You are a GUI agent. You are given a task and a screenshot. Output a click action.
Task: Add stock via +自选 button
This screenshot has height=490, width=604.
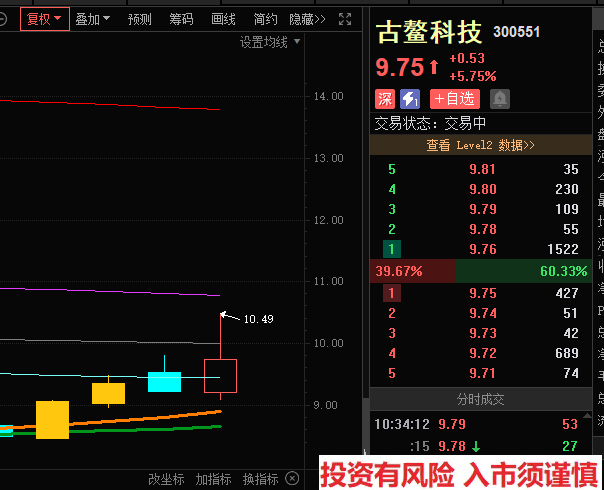click(x=455, y=99)
